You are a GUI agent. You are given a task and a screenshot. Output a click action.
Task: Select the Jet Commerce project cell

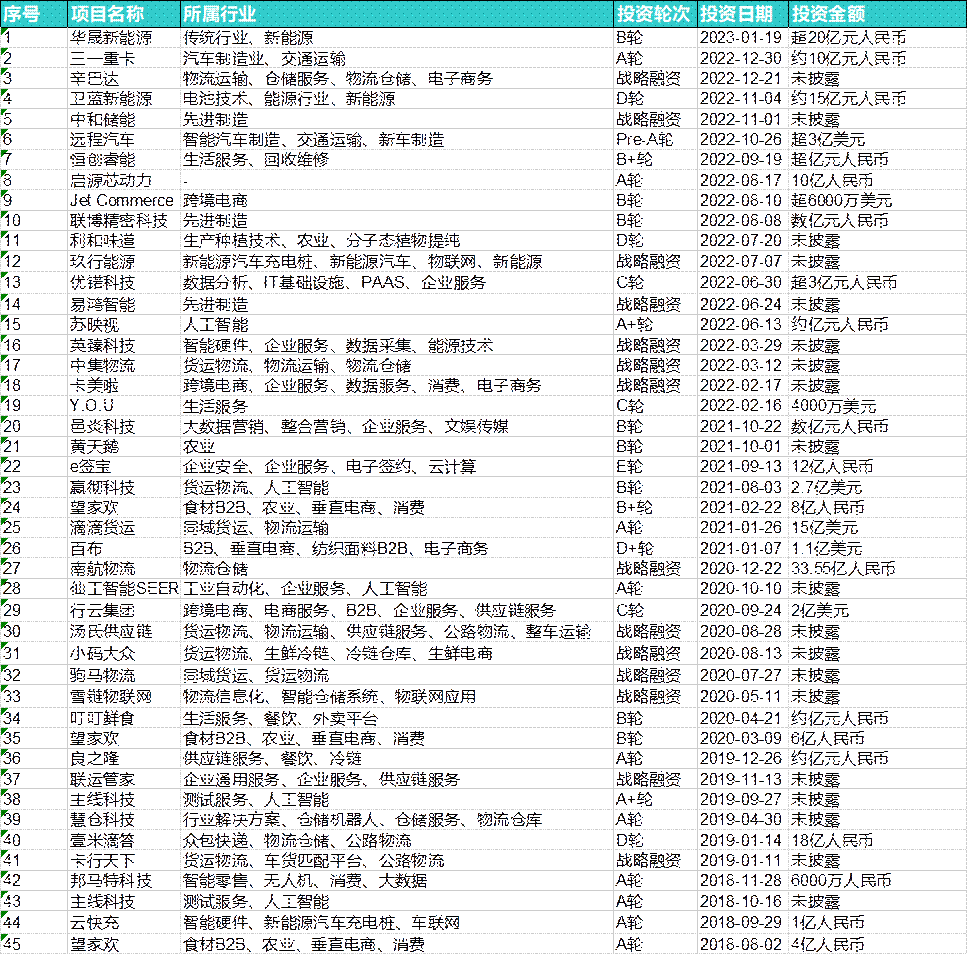pyautogui.click(x=122, y=201)
